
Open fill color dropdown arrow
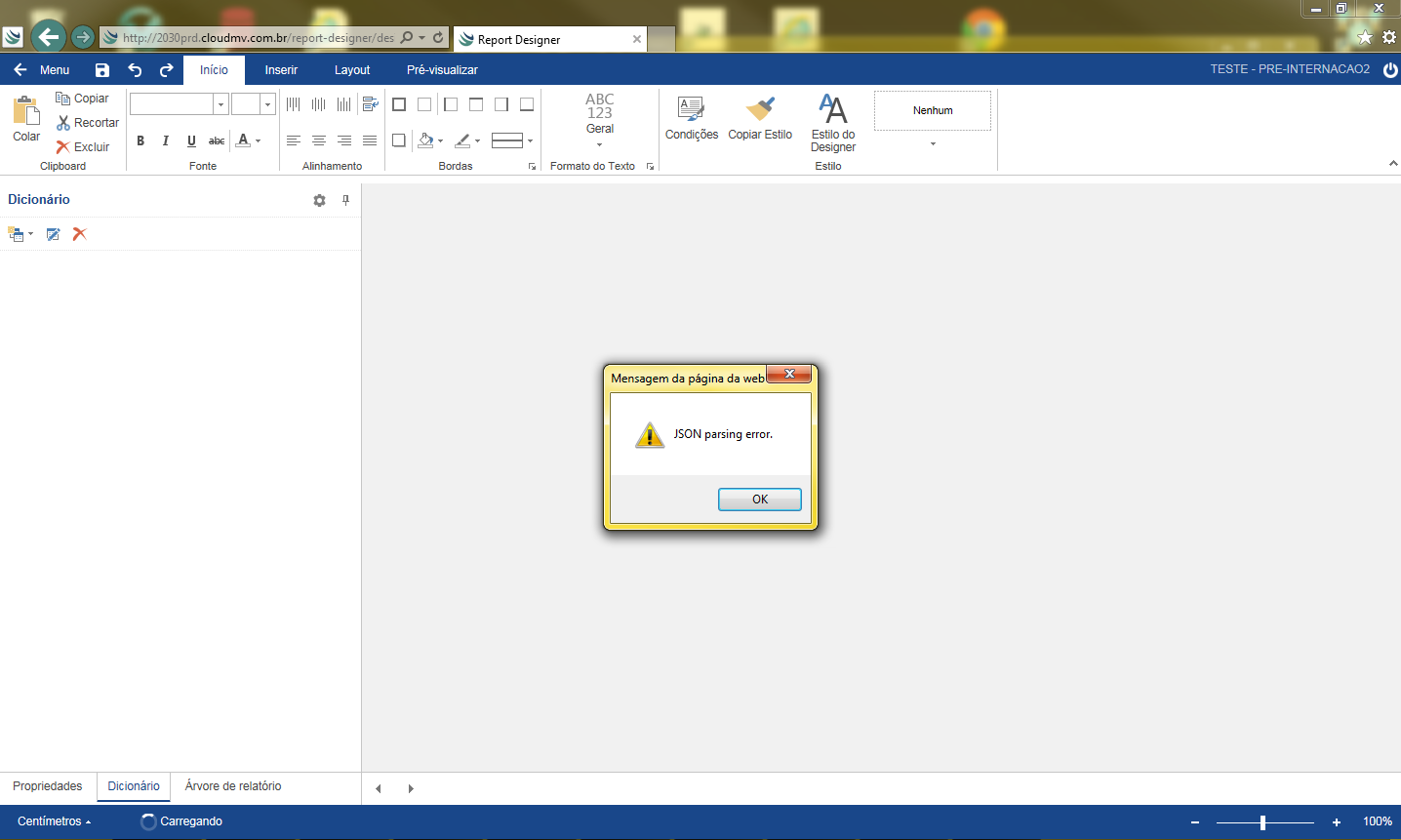[x=441, y=140]
